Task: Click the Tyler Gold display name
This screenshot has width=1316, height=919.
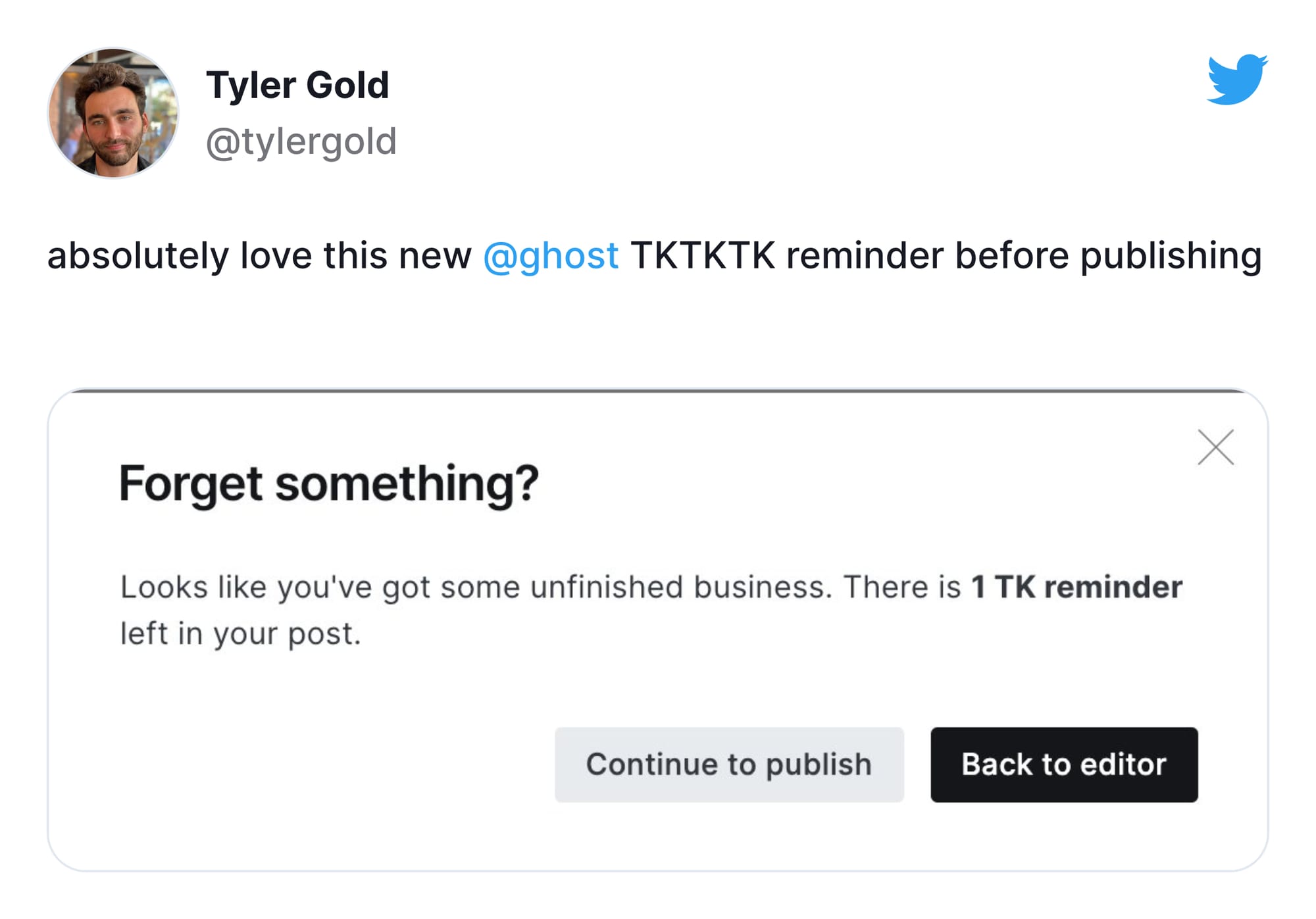Action: 297,86
